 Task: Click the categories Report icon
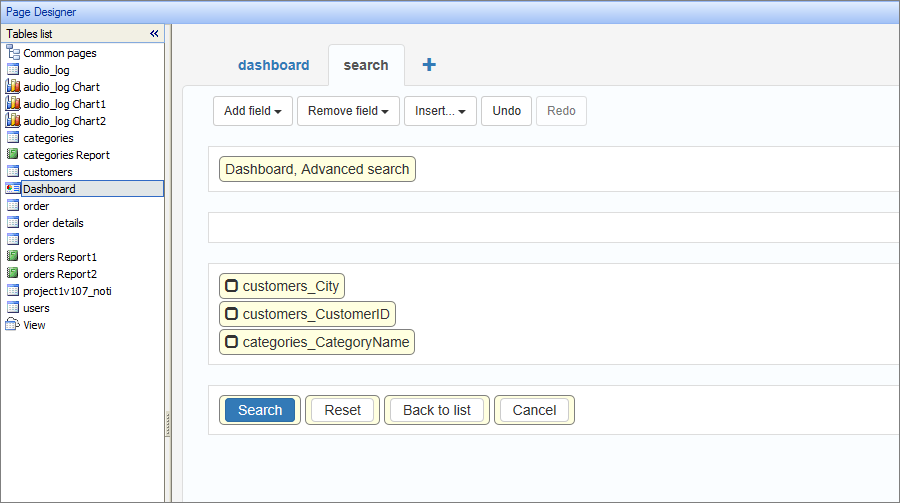click(13, 154)
